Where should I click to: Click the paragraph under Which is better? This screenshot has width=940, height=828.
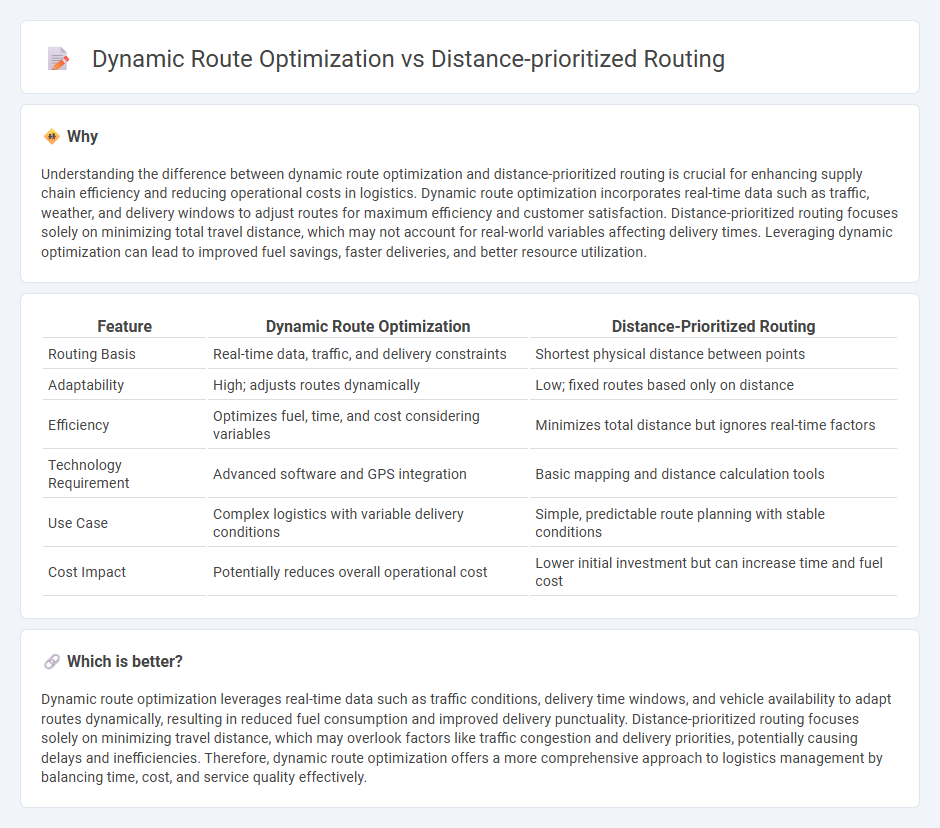[466, 738]
